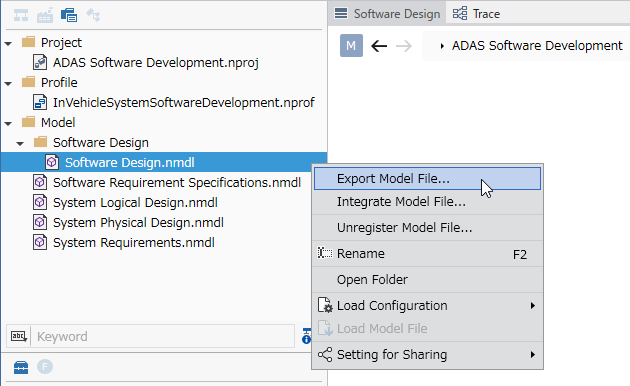Click the Model folder icon
The image size is (630, 386).
[x=28, y=122]
